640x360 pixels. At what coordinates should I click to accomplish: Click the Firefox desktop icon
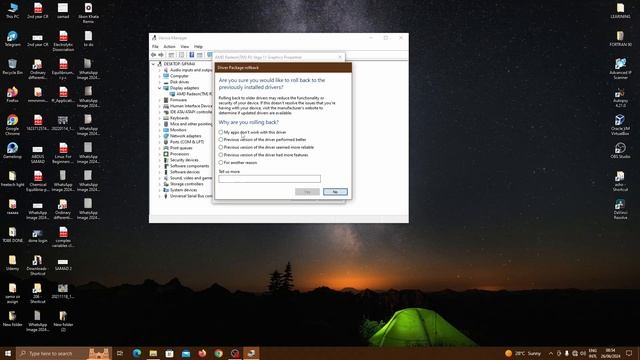12,95
